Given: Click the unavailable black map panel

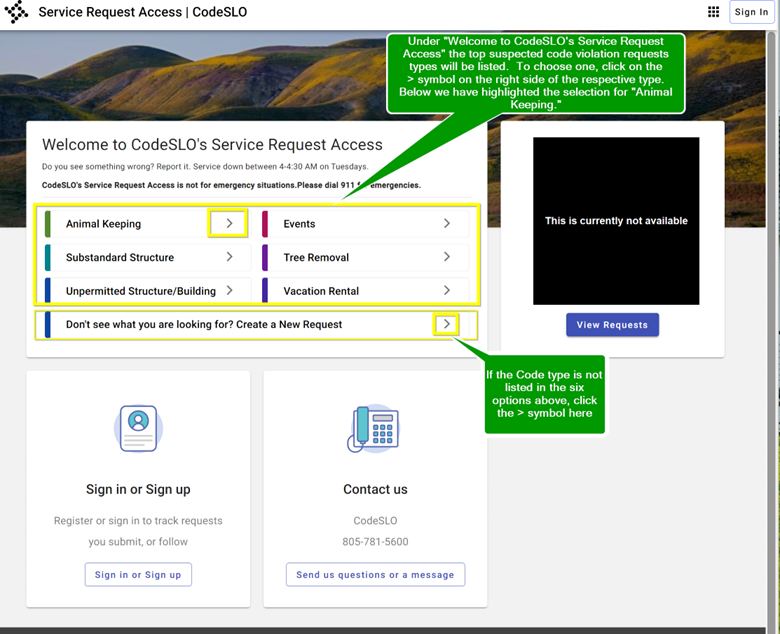Looking at the screenshot, I should coord(612,221).
